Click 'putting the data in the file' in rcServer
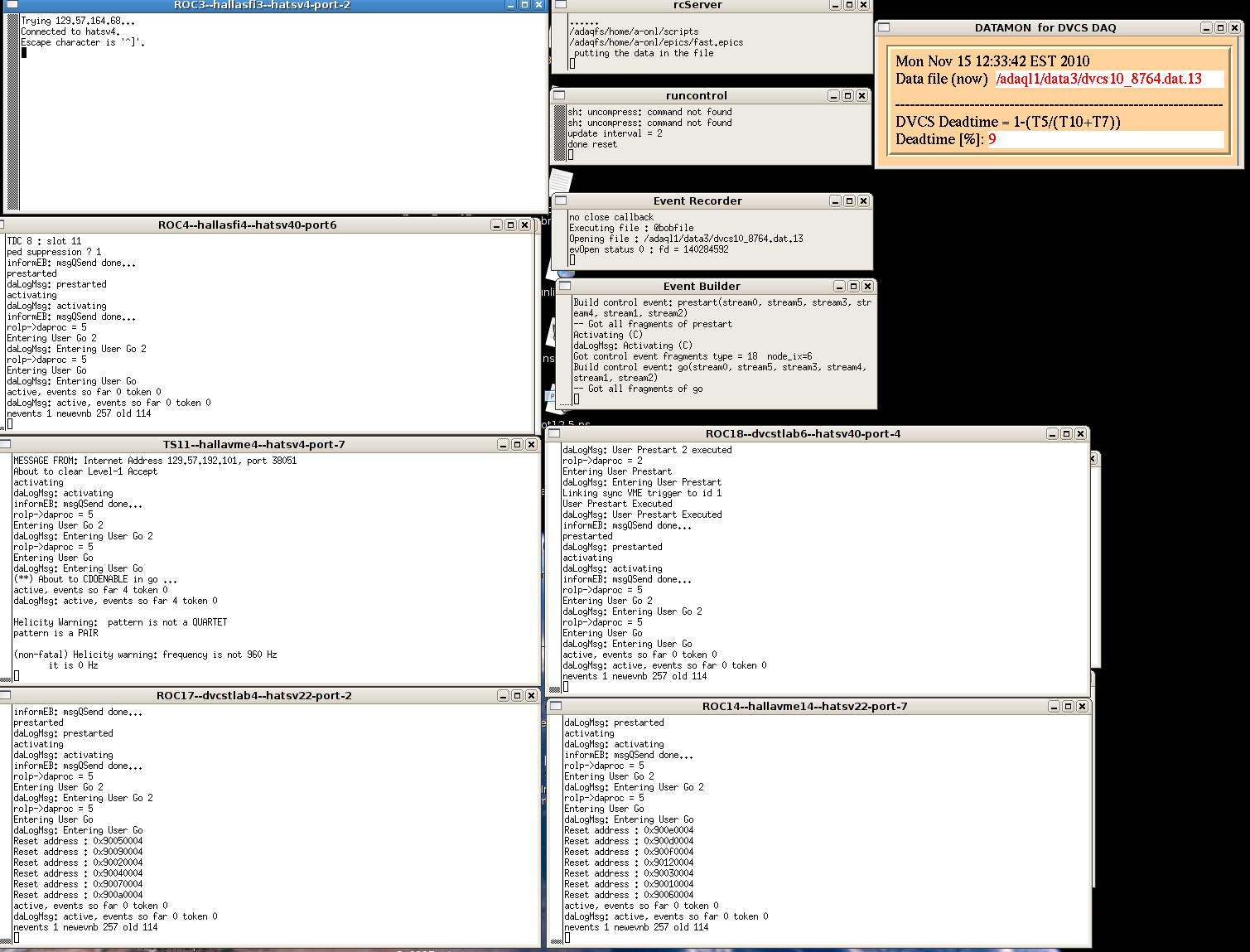The width and height of the screenshot is (1250, 952). click(644, 53)
